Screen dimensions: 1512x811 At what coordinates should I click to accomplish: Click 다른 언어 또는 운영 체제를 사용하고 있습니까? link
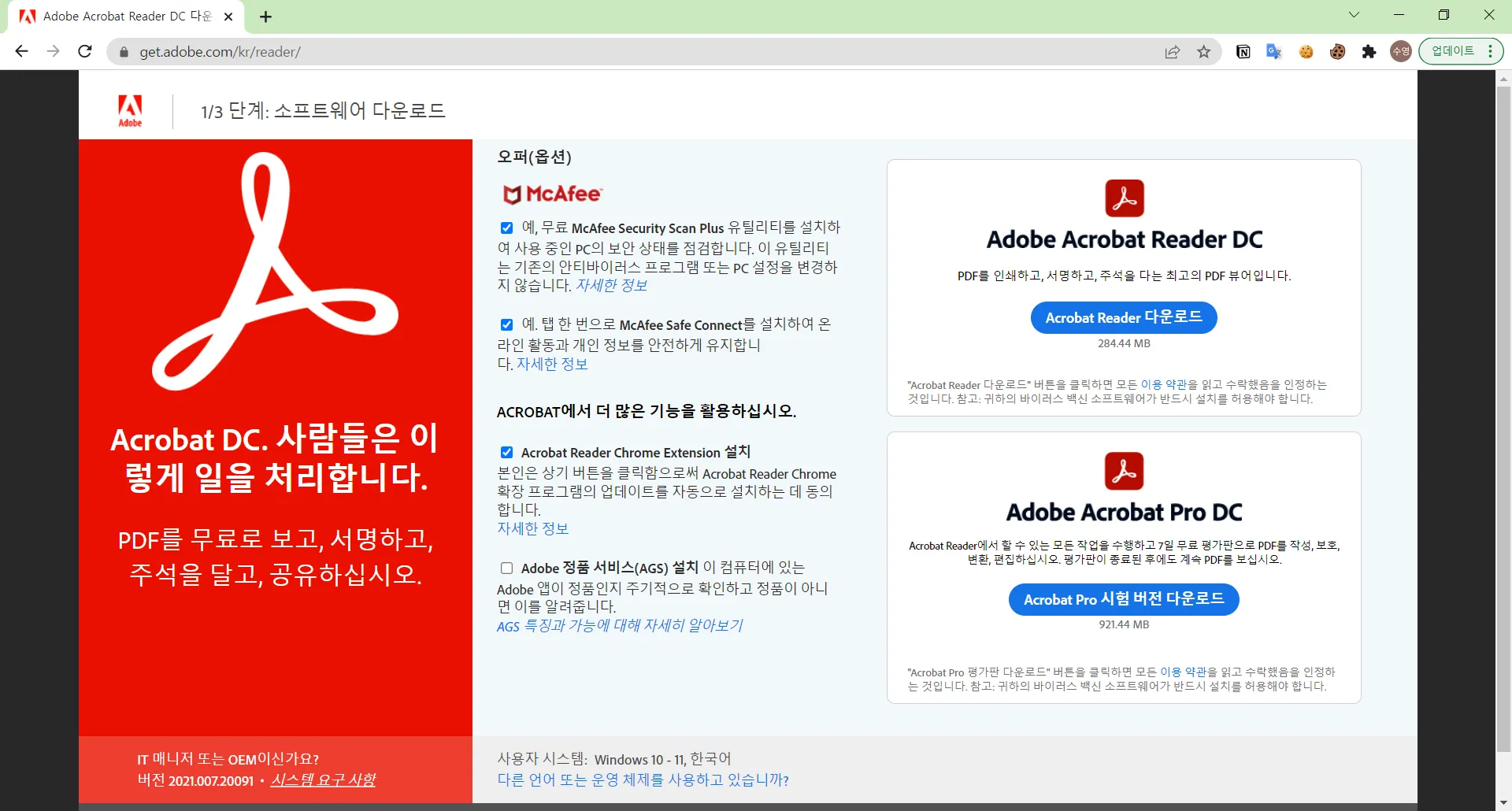click(x=643, y=780)
